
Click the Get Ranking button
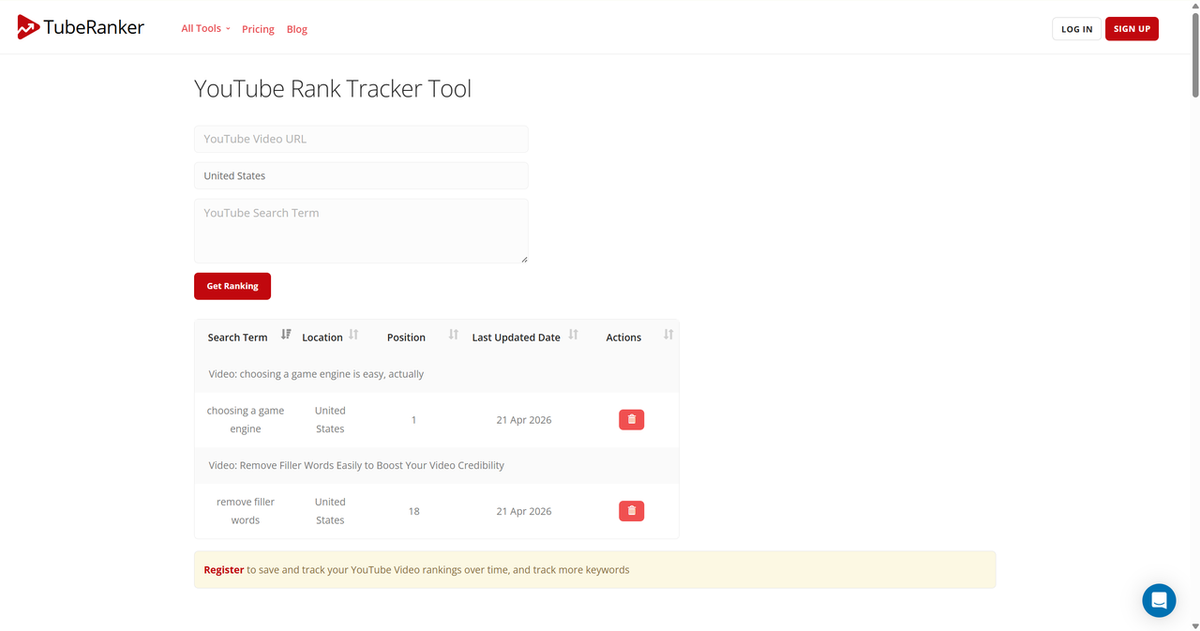click(x=232, y=286)
